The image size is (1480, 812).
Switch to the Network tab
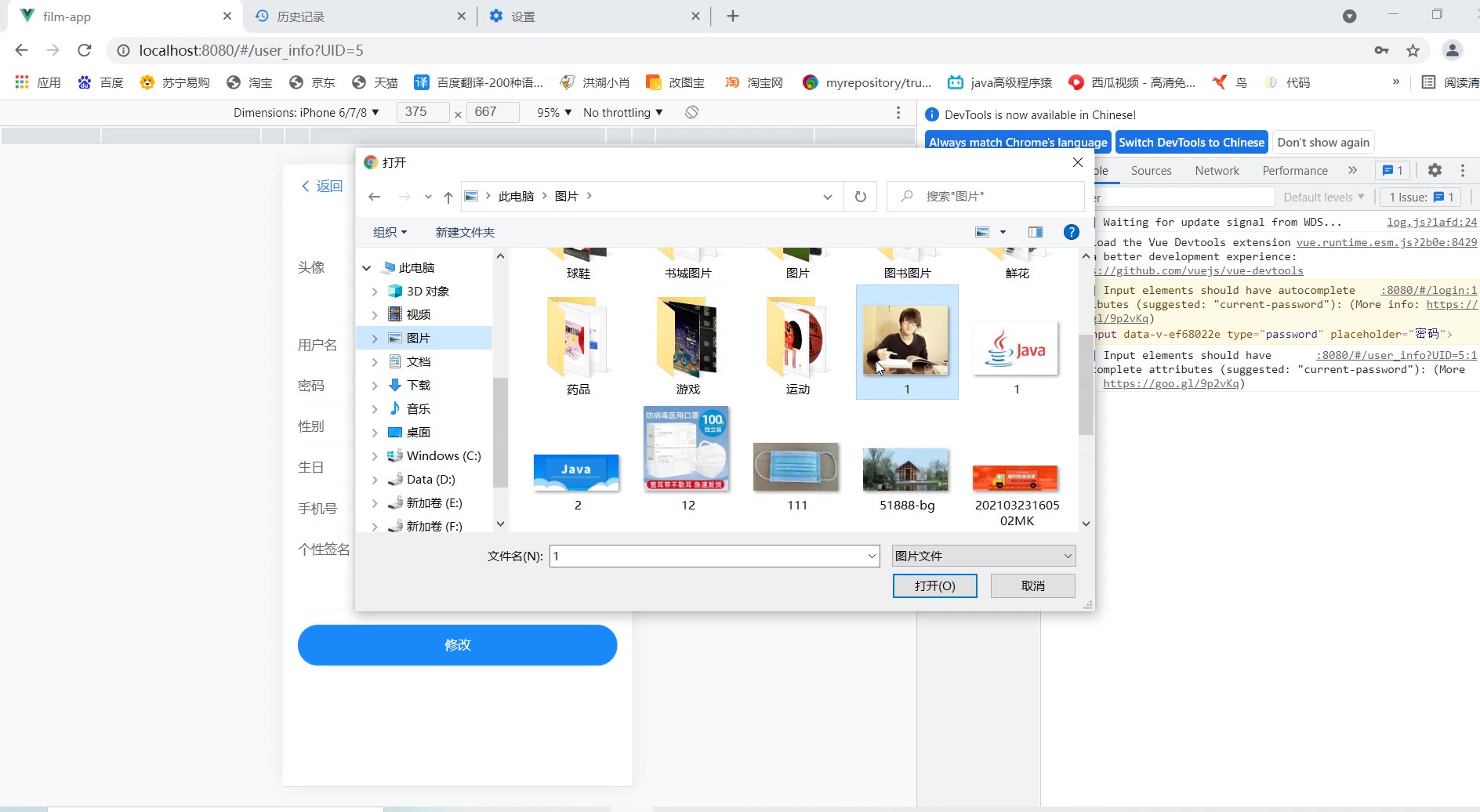[x=1217, y=170]
